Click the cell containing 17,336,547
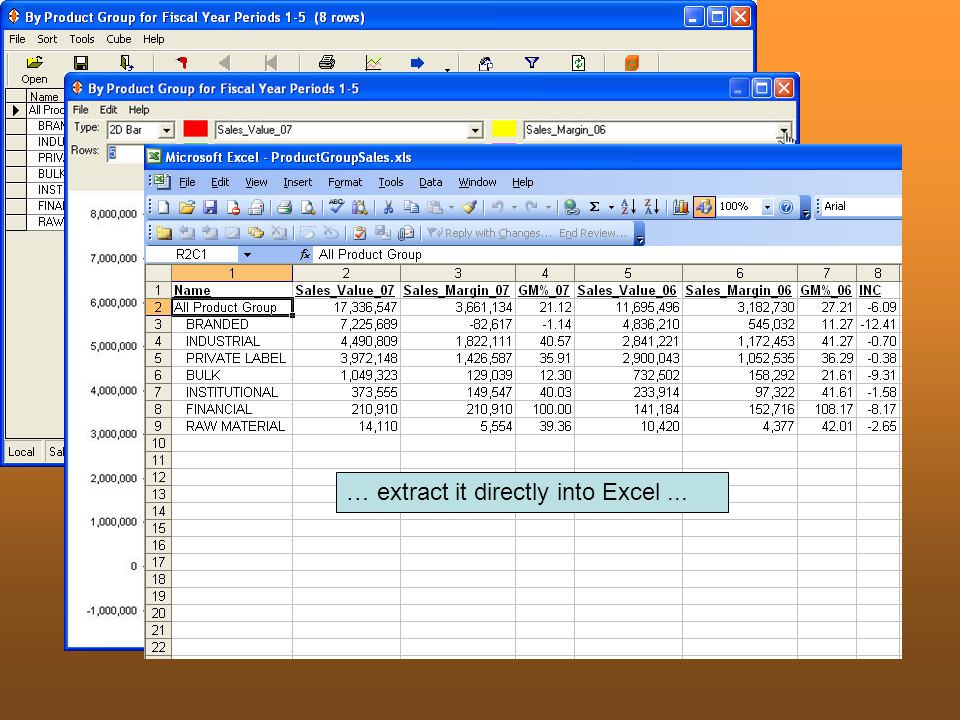Screen dimensions: 960x720 (x=346, y=307)
